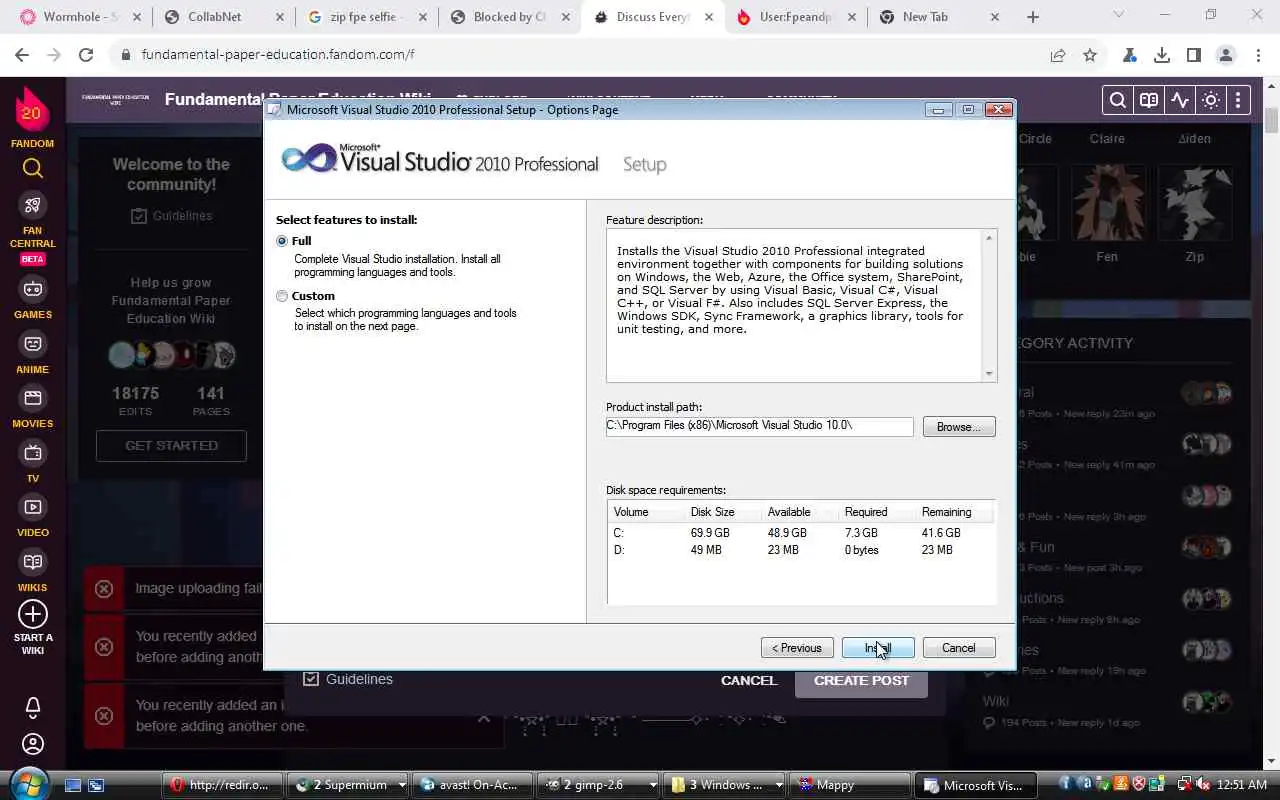Switch to the CollabNet browser tab
The height and width of the screenshot is (800, 1280).
225,17
